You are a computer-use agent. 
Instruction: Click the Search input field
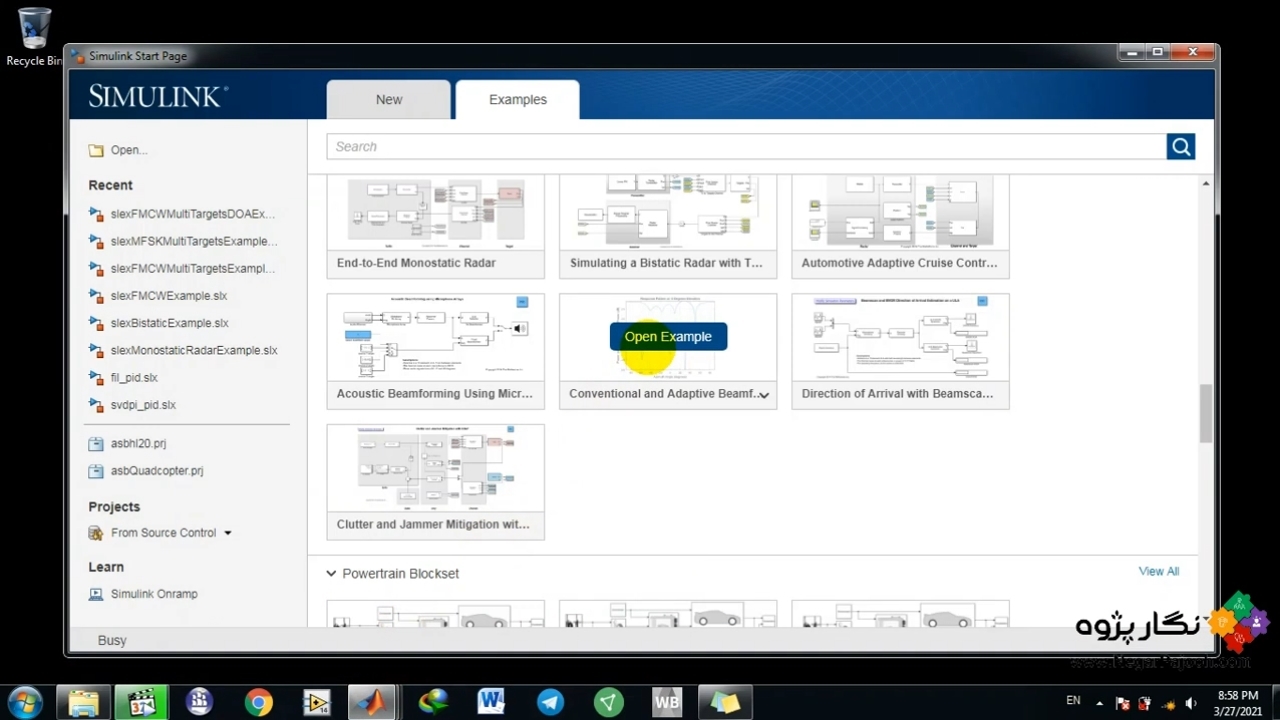745,147
